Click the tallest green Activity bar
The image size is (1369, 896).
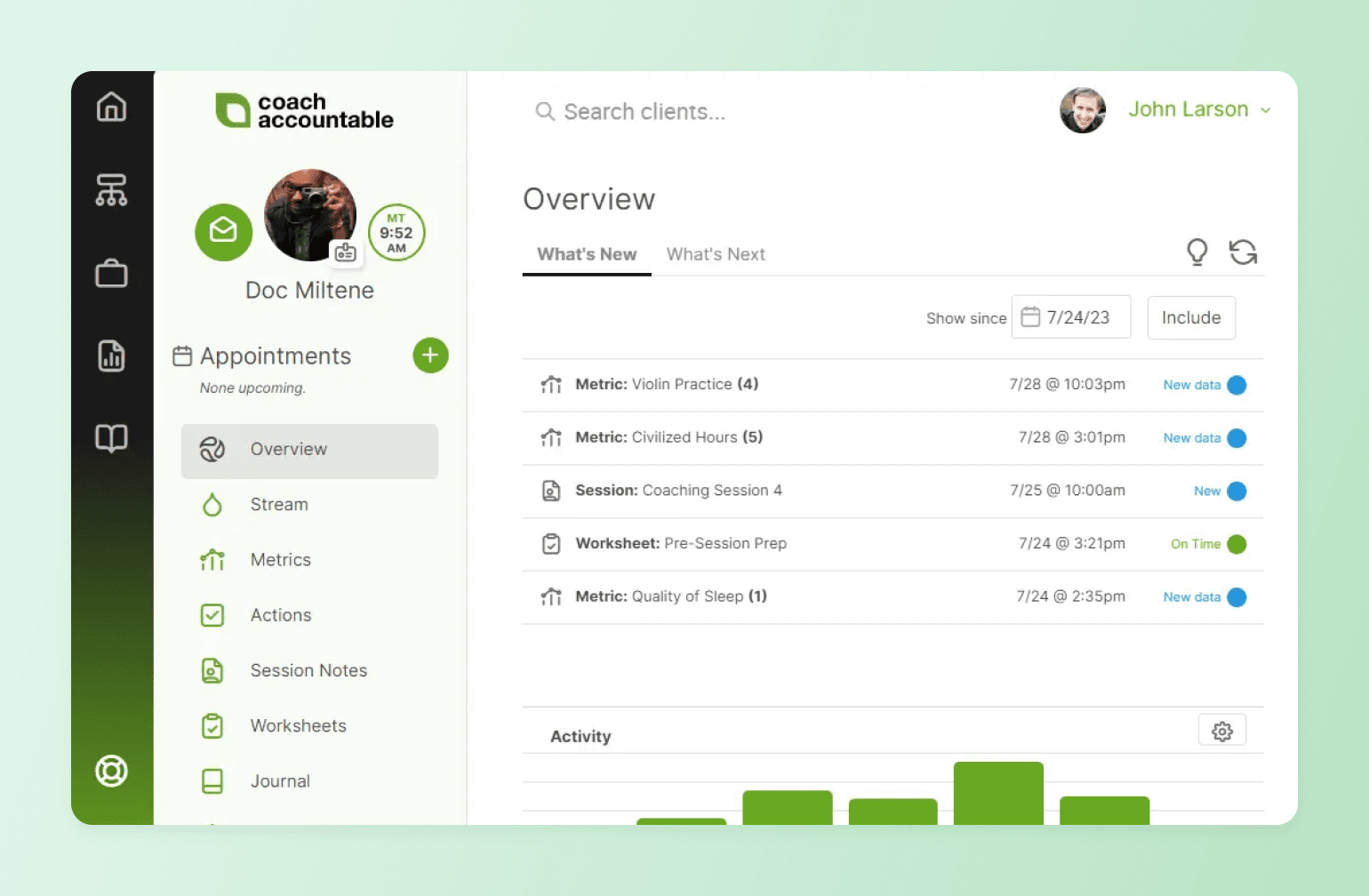pos(998,793)
